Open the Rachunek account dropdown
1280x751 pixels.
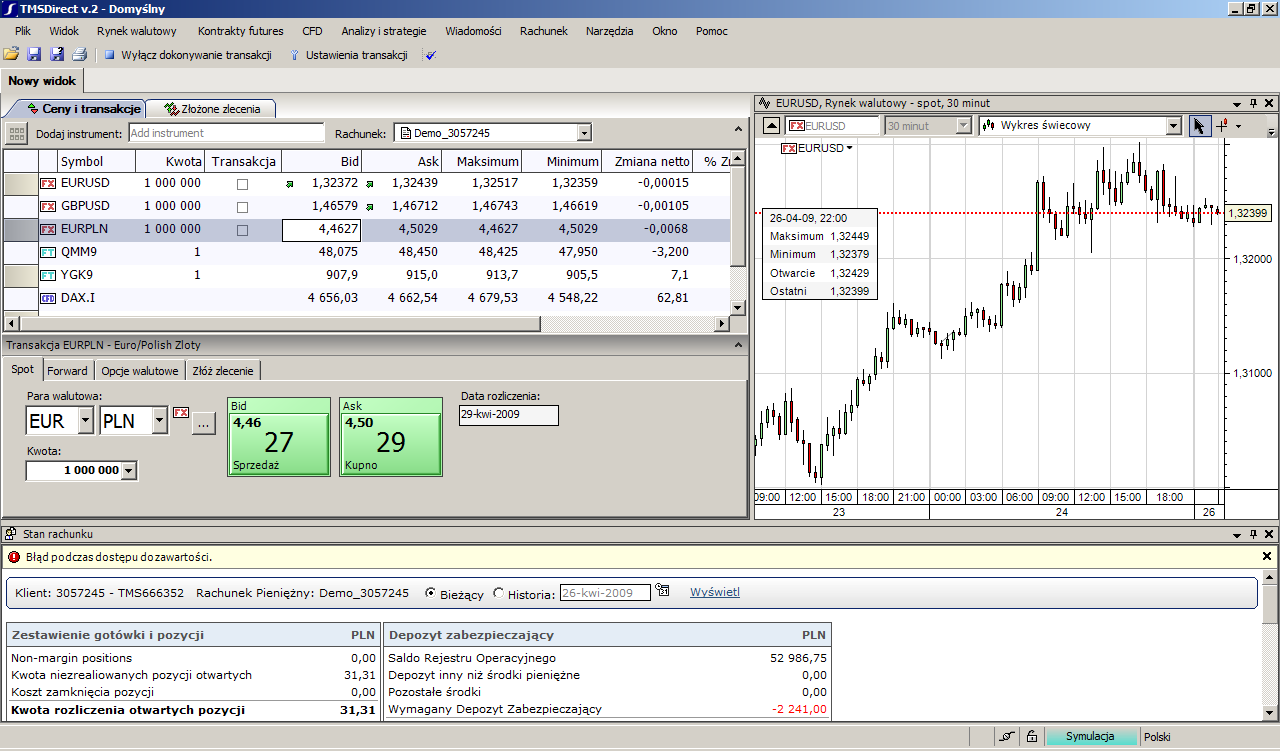click(584, 133)
